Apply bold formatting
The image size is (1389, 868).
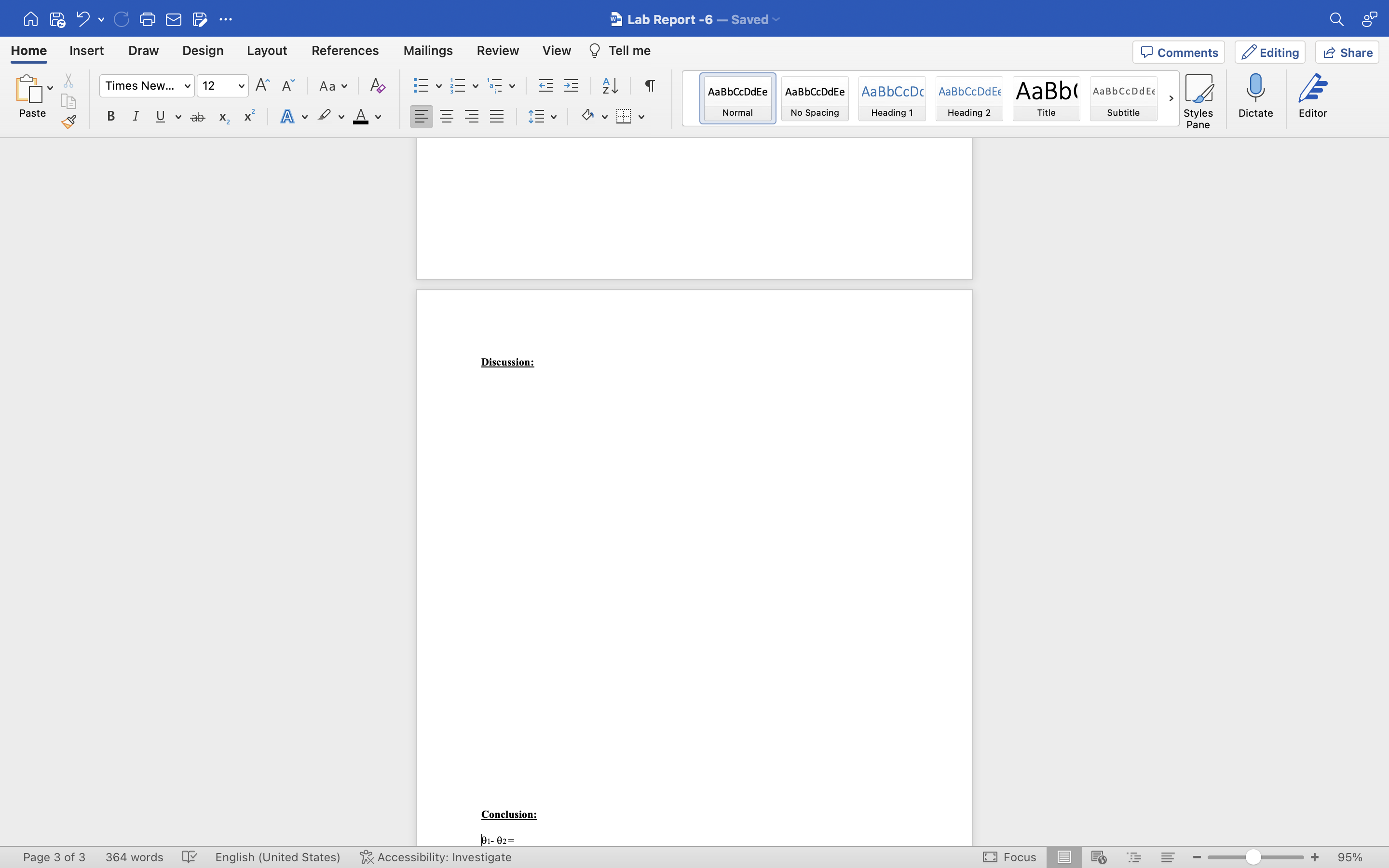pos(110,116)
